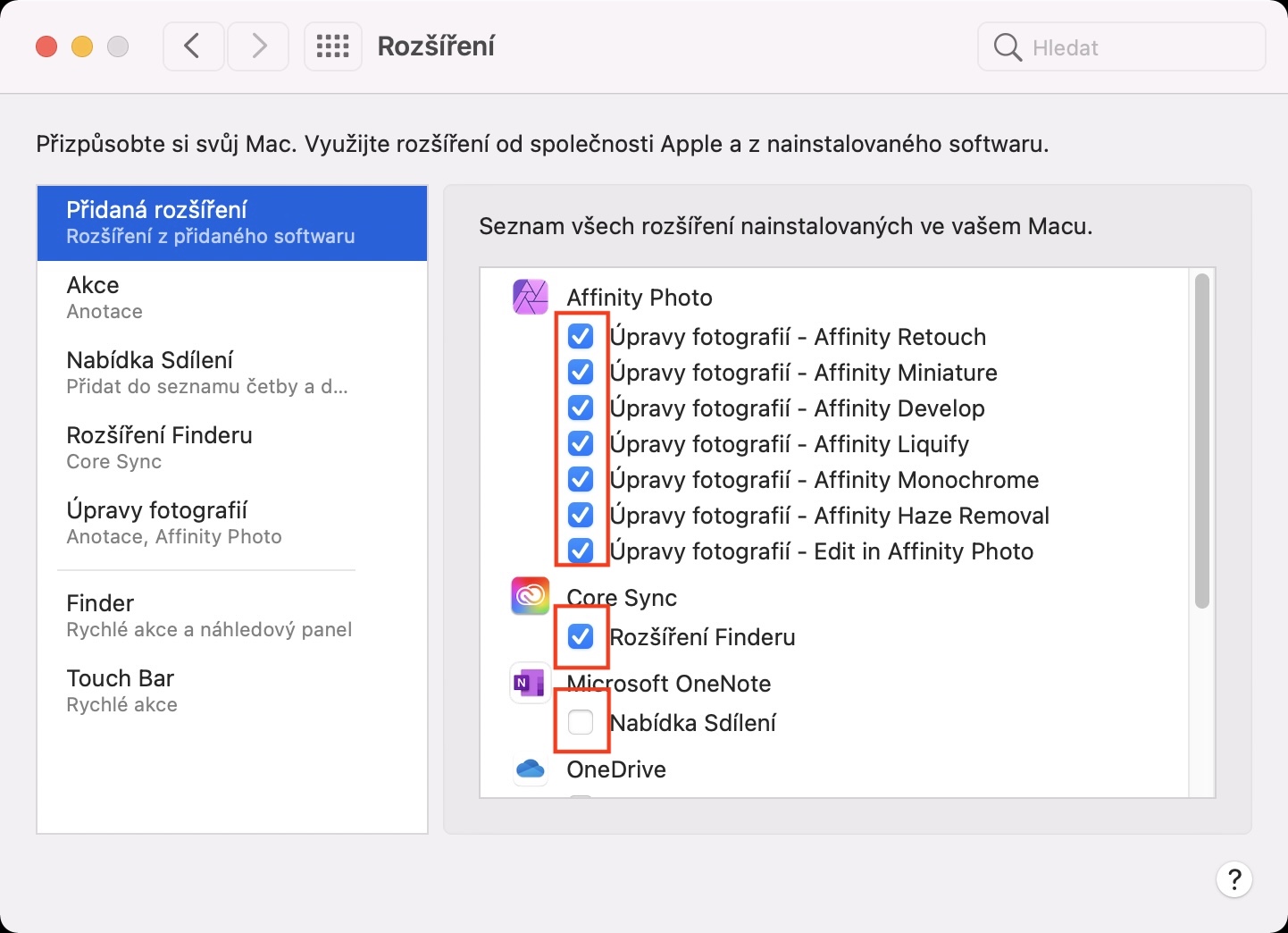Minimize the window with the yellow button
1288x933 pixels.
(x=82, y=46)
